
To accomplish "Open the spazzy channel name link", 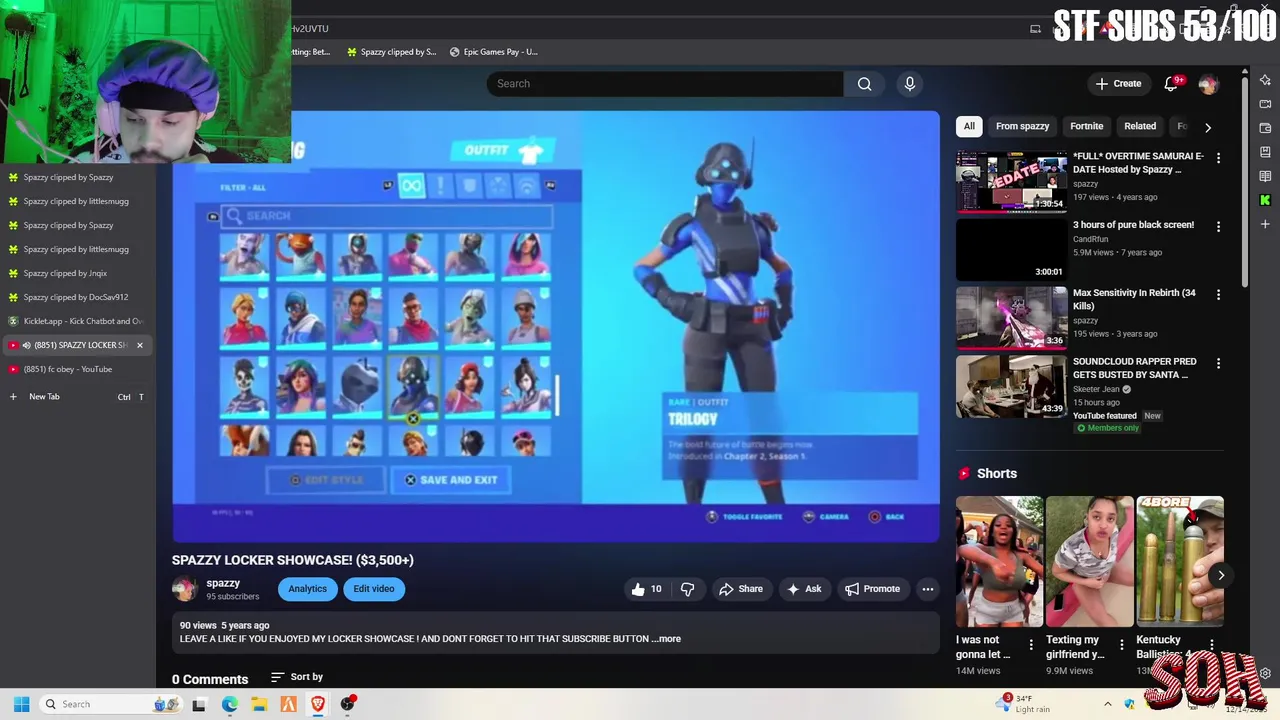I will (x=223, y=583).
